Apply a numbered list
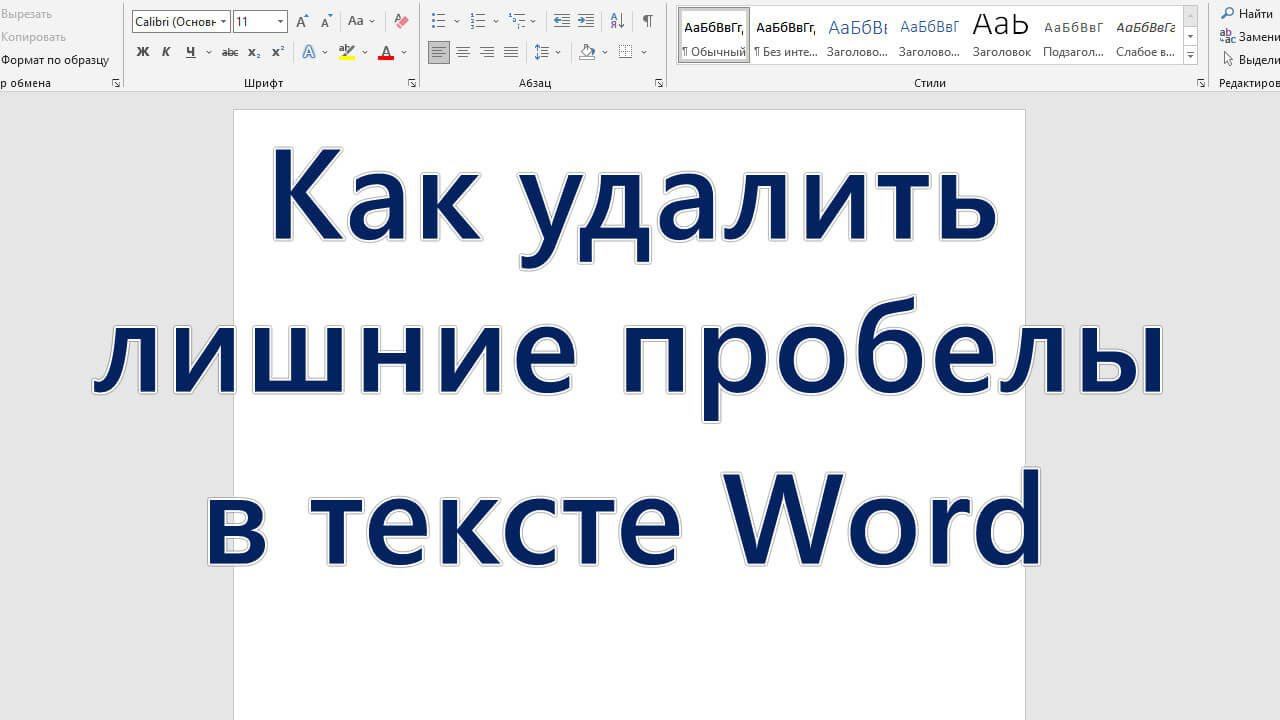 click(x=478, y=21)
